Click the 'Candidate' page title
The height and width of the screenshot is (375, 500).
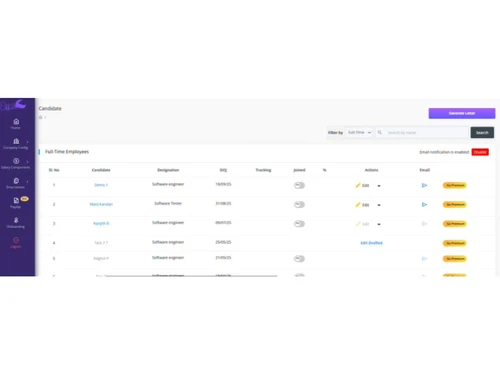pos(50,108)
